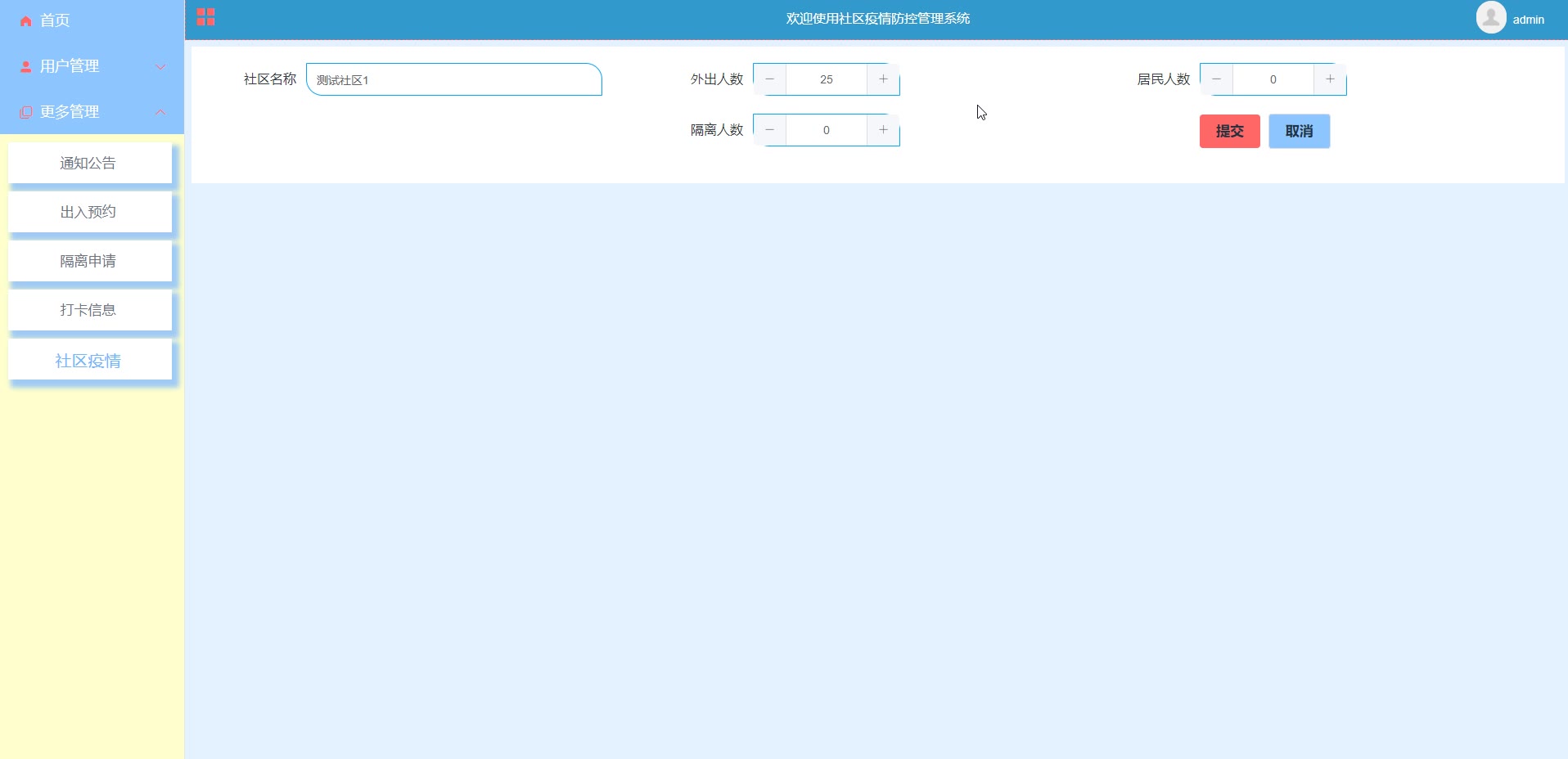Click the 更多管理 menu label
Image resolution: width=1568 pixels, height=759 pixels.
[70, 112]
